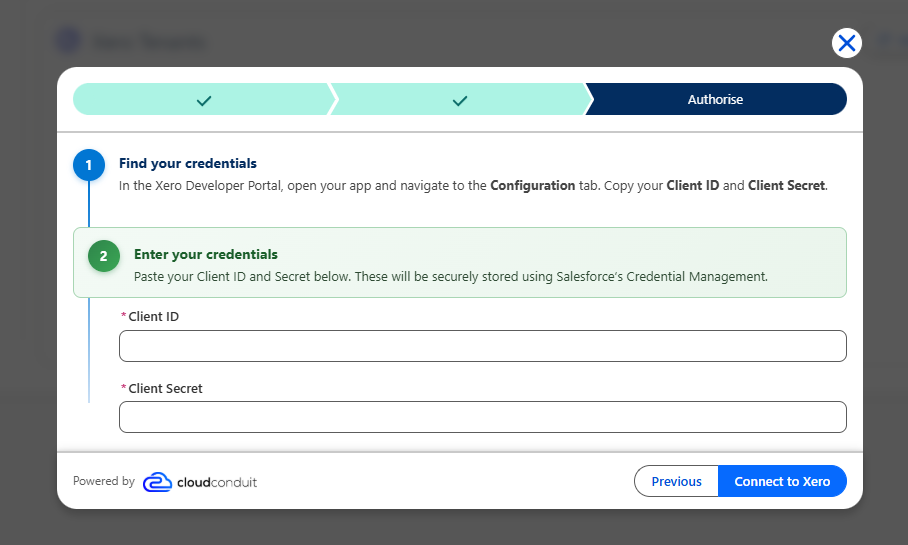This screenshot has width=908, height=545.
Task: Close the Xero setup dialog
Action: click(847, 43)
